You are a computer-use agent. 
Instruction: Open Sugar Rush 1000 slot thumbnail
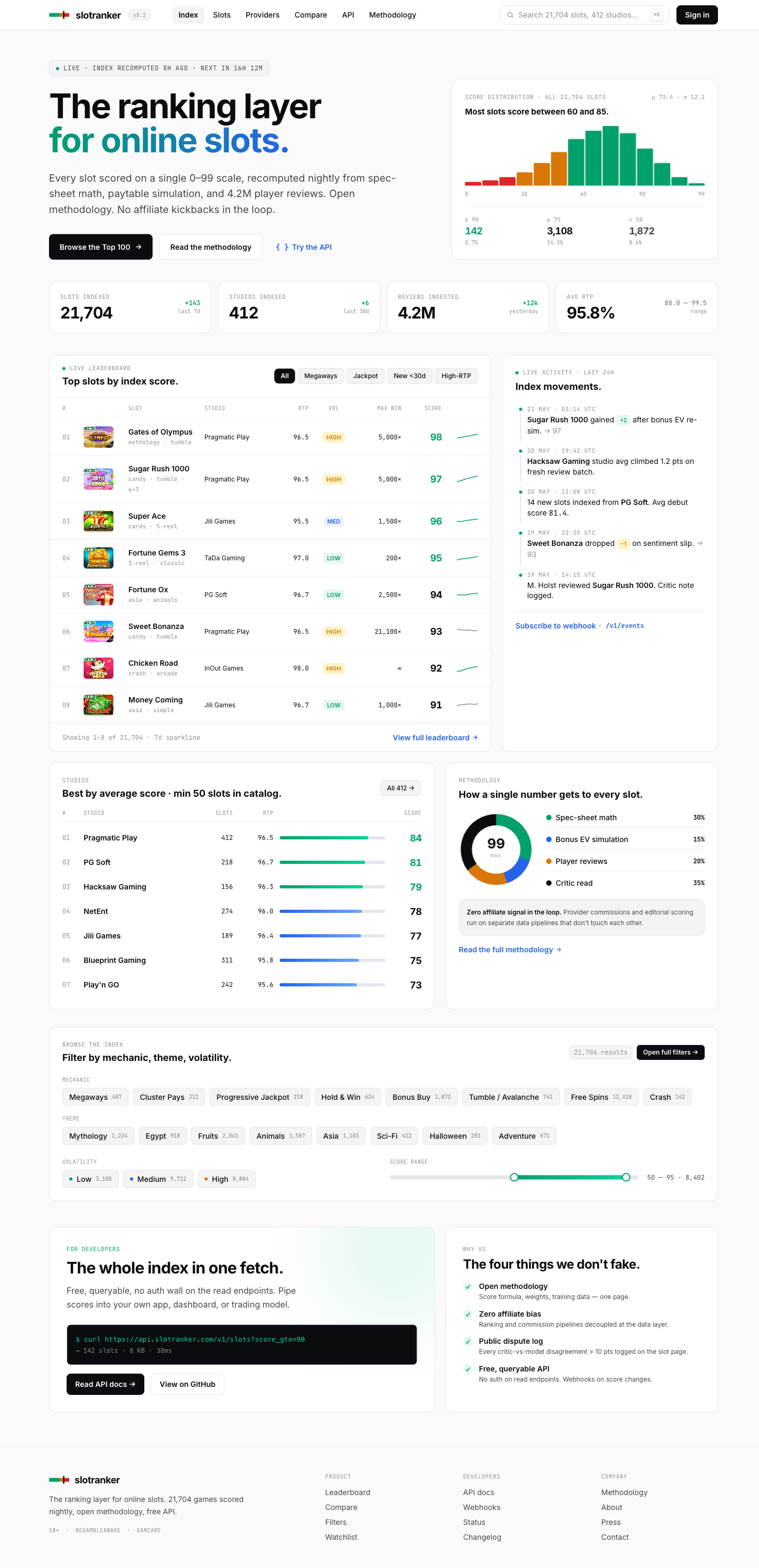pos(98,479)
